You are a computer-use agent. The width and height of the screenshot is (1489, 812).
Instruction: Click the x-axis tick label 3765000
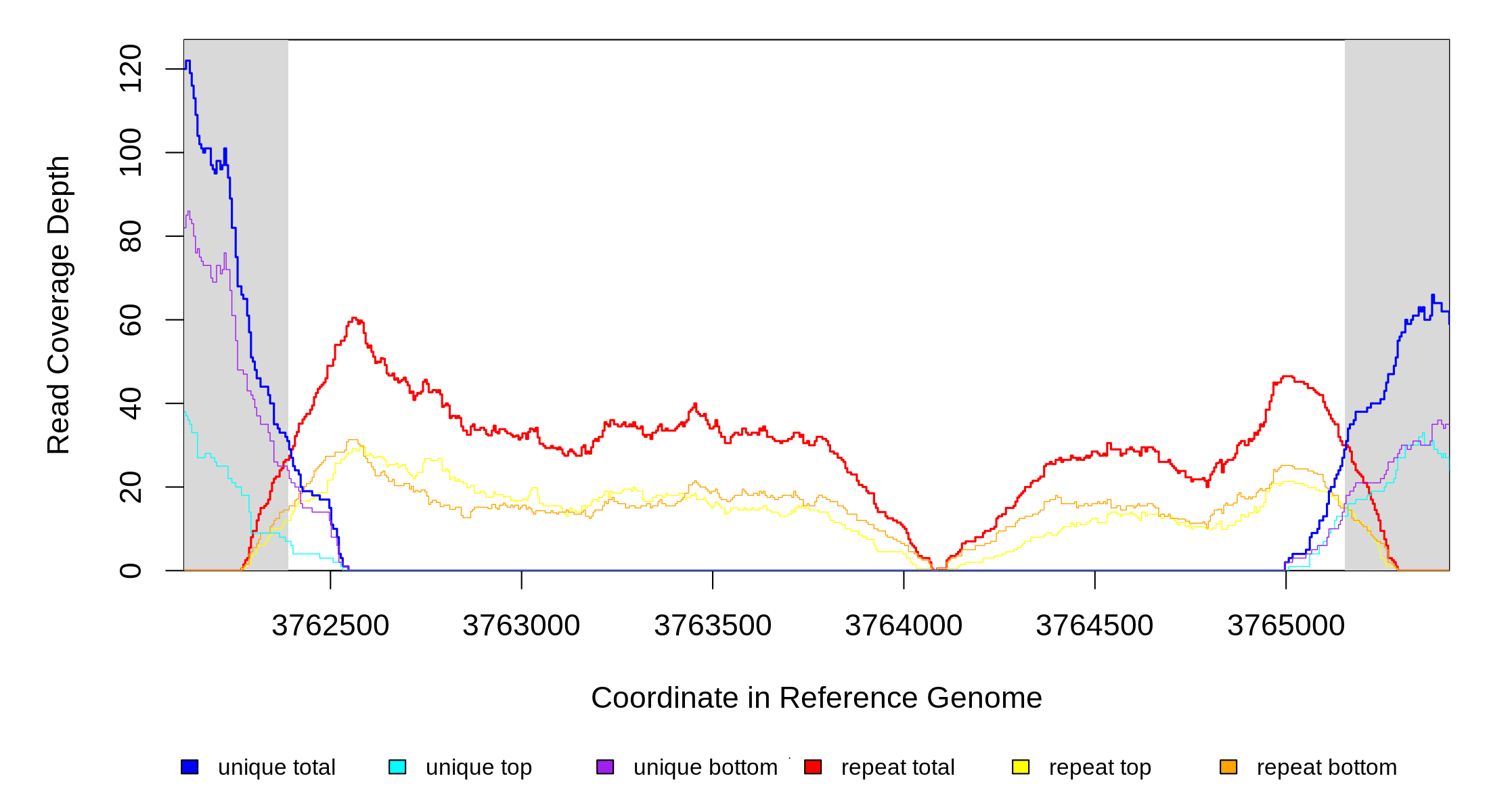pyautogui.click(x=1286, y=625)
